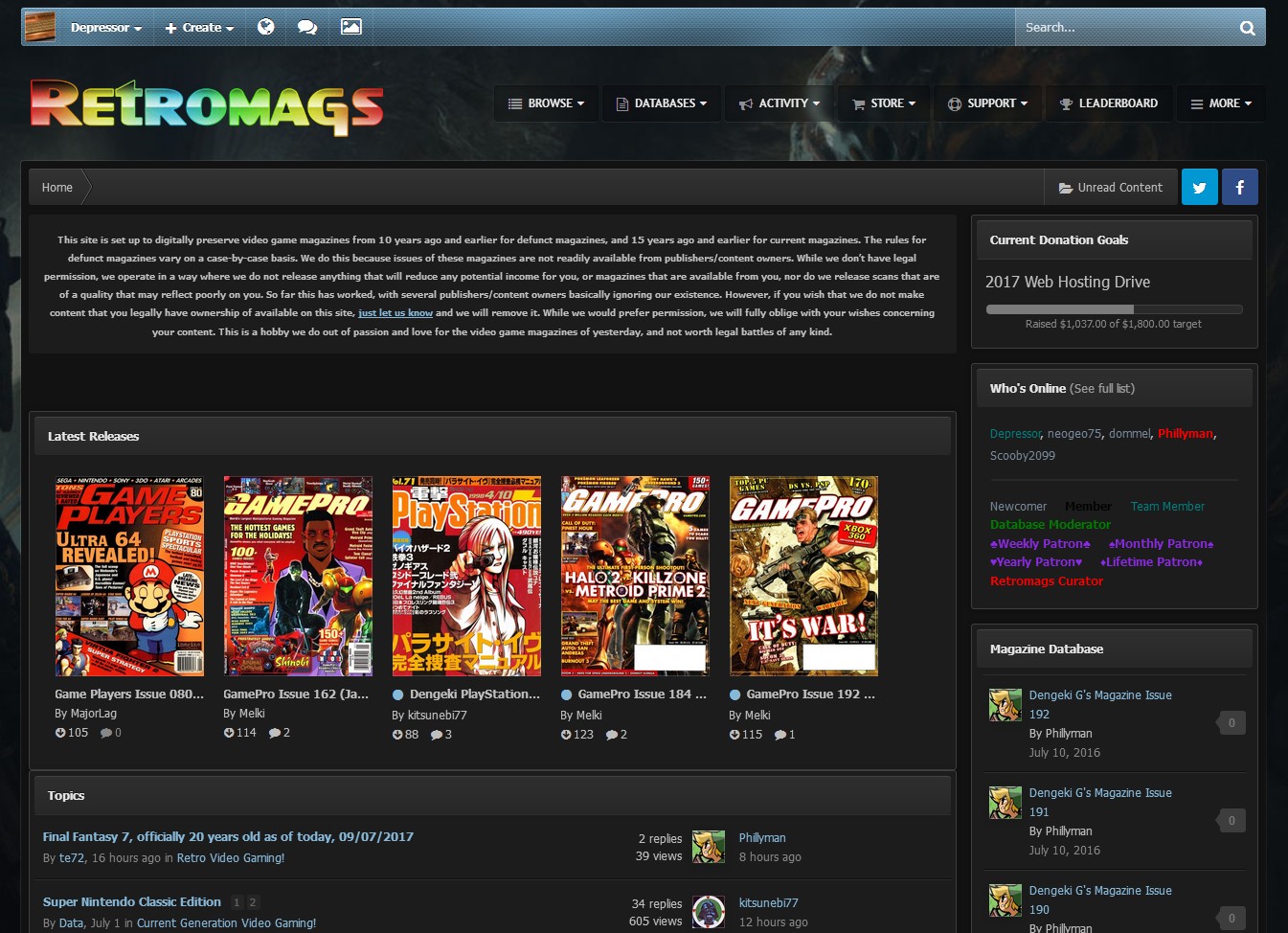Select the Lifetime Patron group
This screenshot has height=933, width=1288.
coord(1151,562)
